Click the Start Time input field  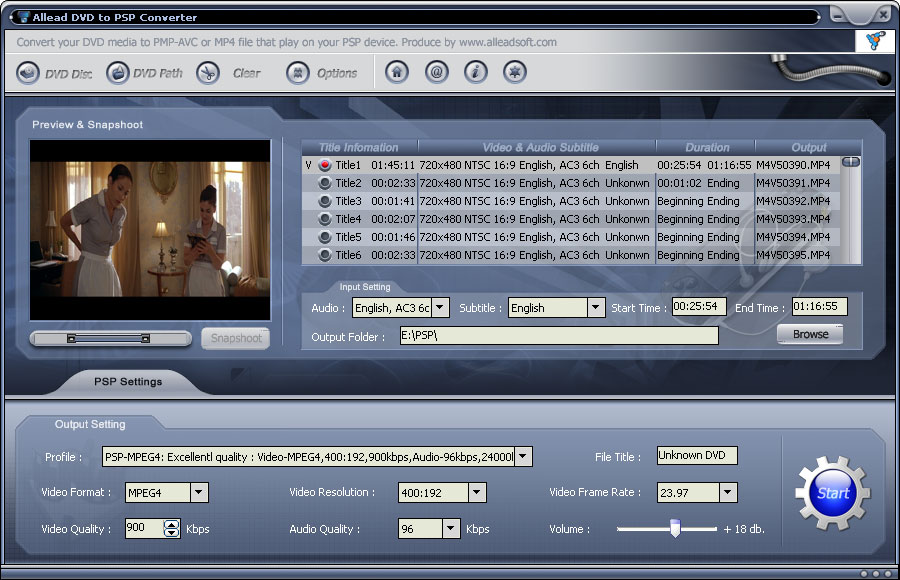(697, 307)
